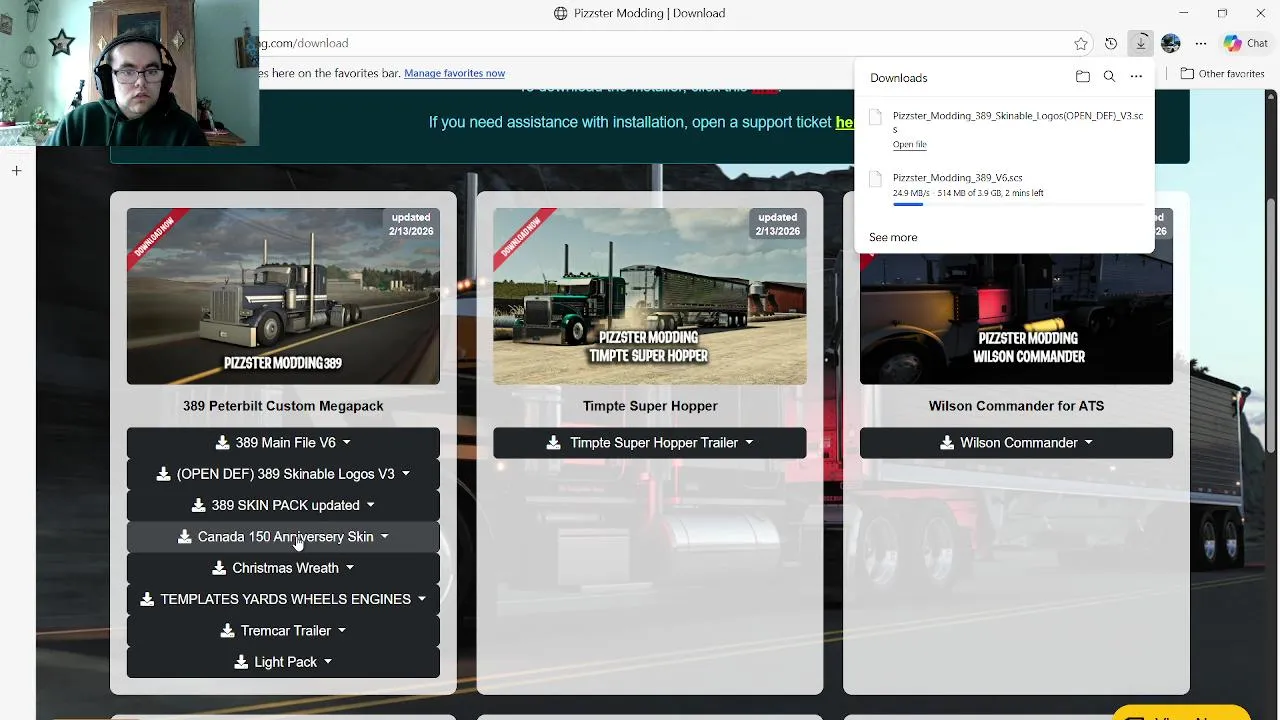Click download icon on Light Pack
1280x720 pixels.
[241, 662]
